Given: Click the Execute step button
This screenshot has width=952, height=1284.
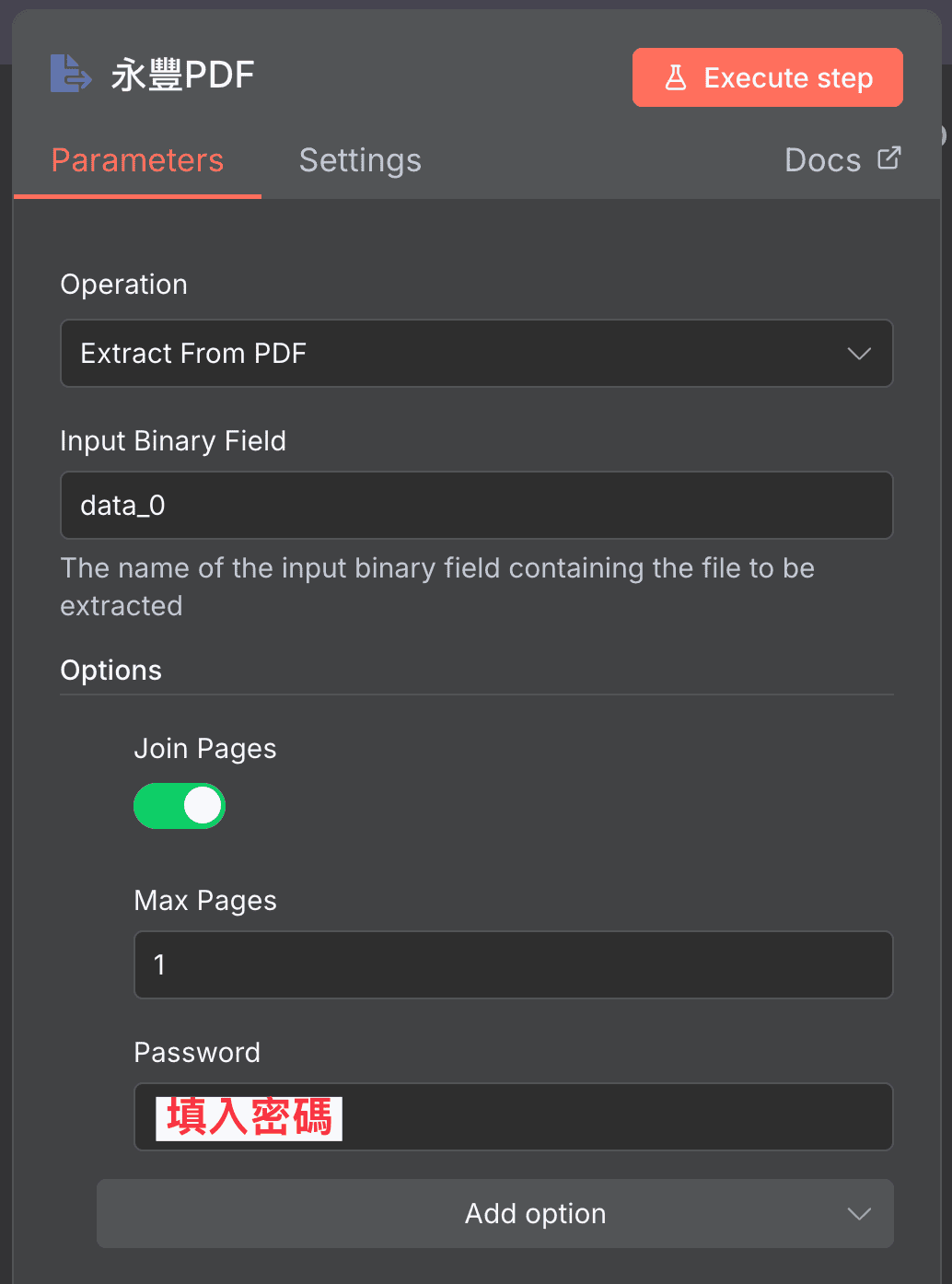Looking at the screenshot, I should 767,77.
